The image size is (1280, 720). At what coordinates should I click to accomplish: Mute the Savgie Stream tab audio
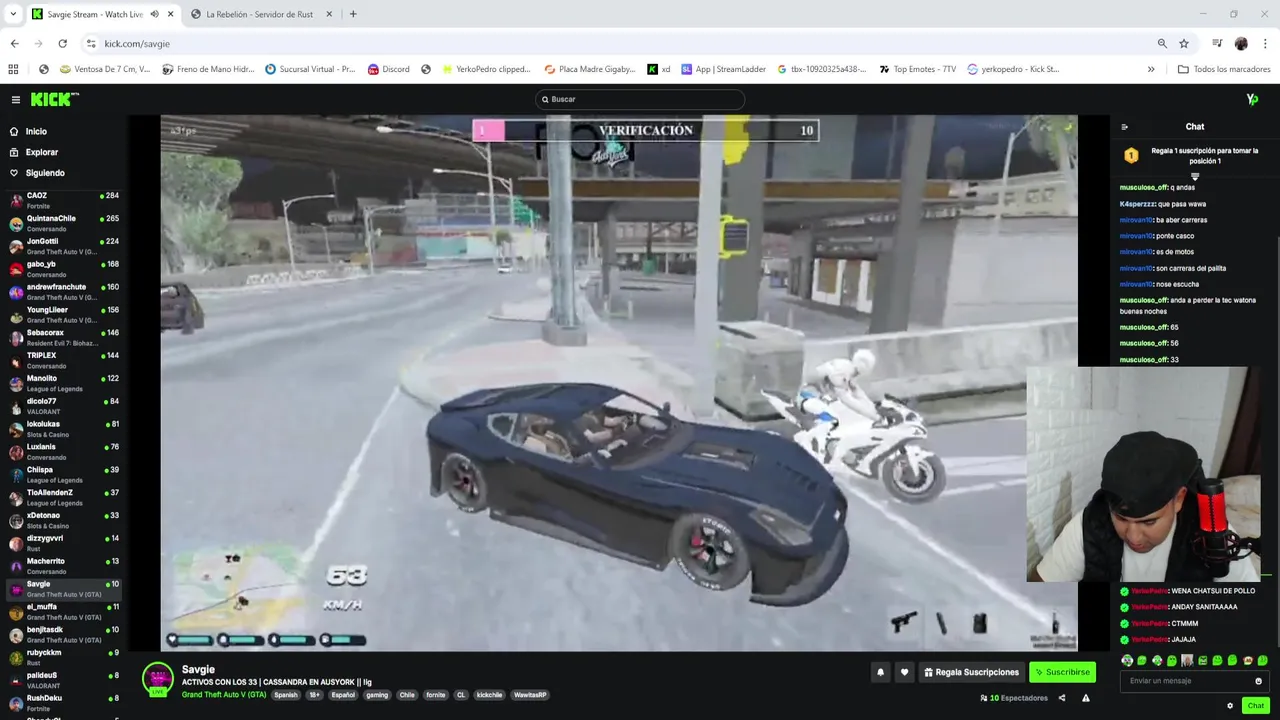pos(154,14)
